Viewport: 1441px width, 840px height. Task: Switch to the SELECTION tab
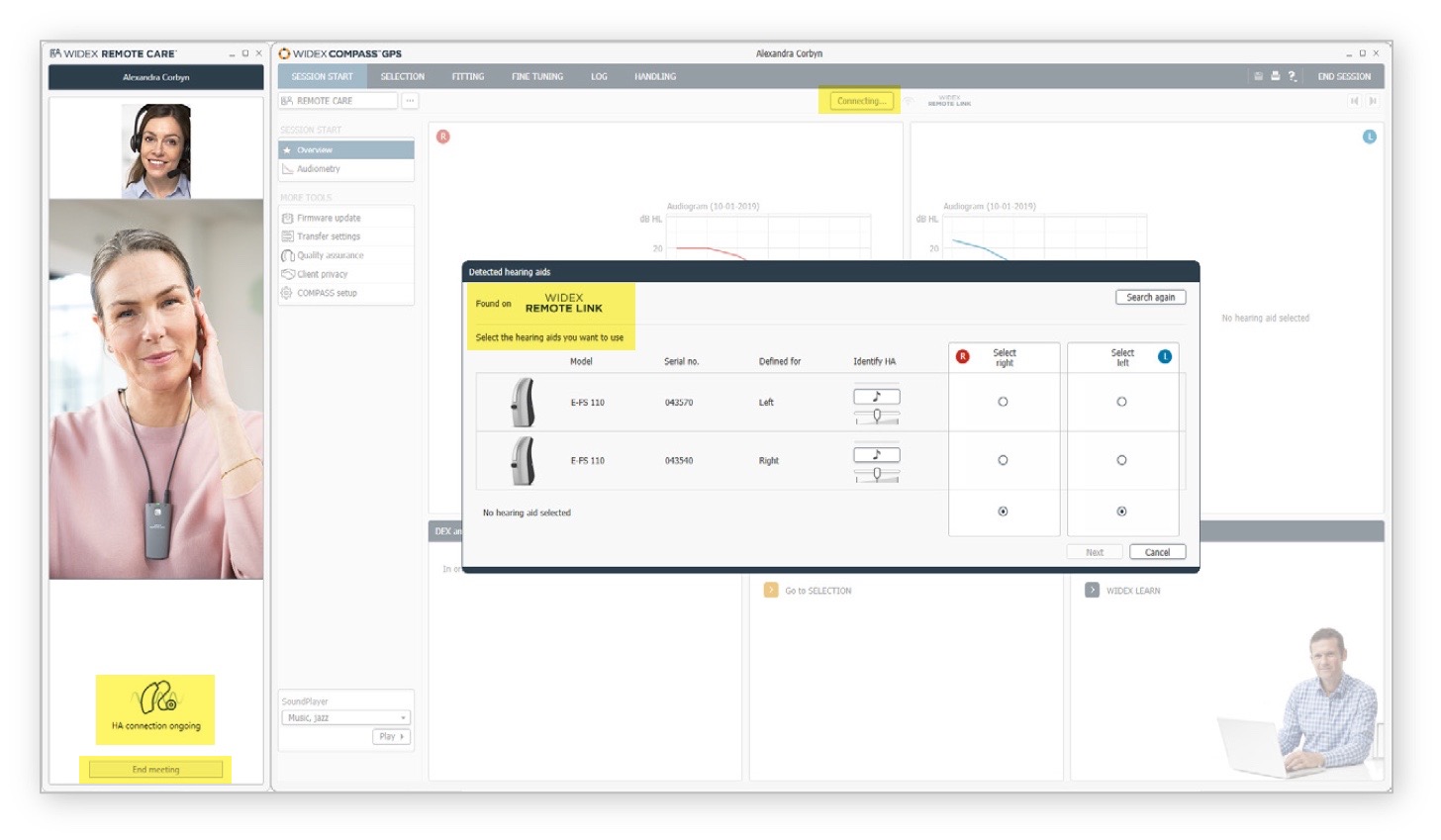pyautogui.click(x=403, y=76)
